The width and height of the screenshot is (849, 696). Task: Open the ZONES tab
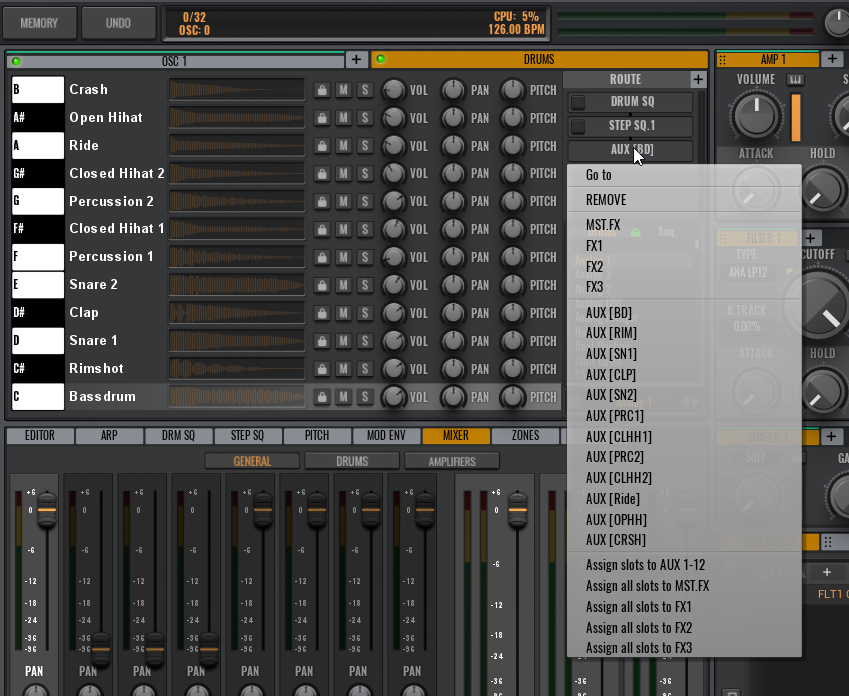click(x=525, y=435)
